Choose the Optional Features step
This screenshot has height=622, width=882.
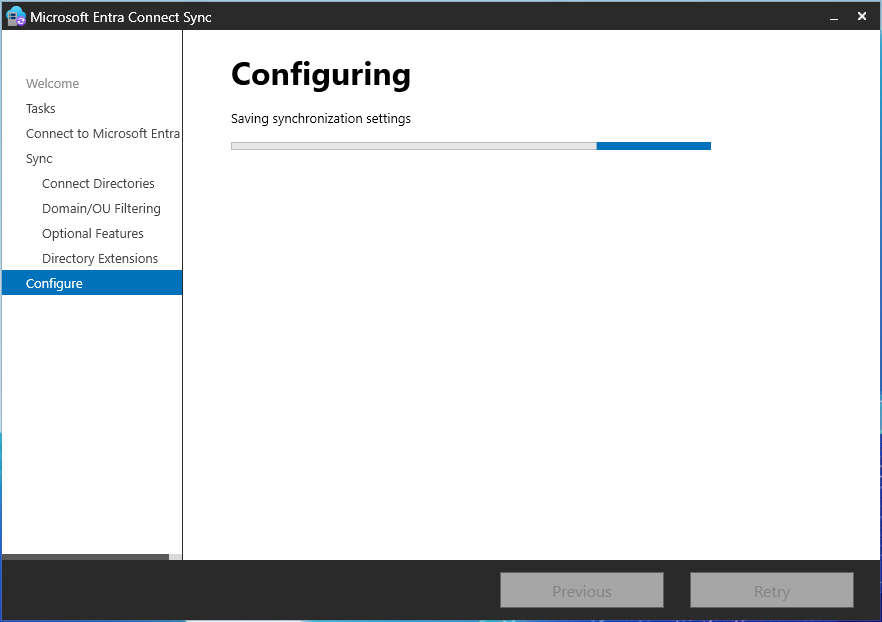pyautogui.click(x=93, y=233)
